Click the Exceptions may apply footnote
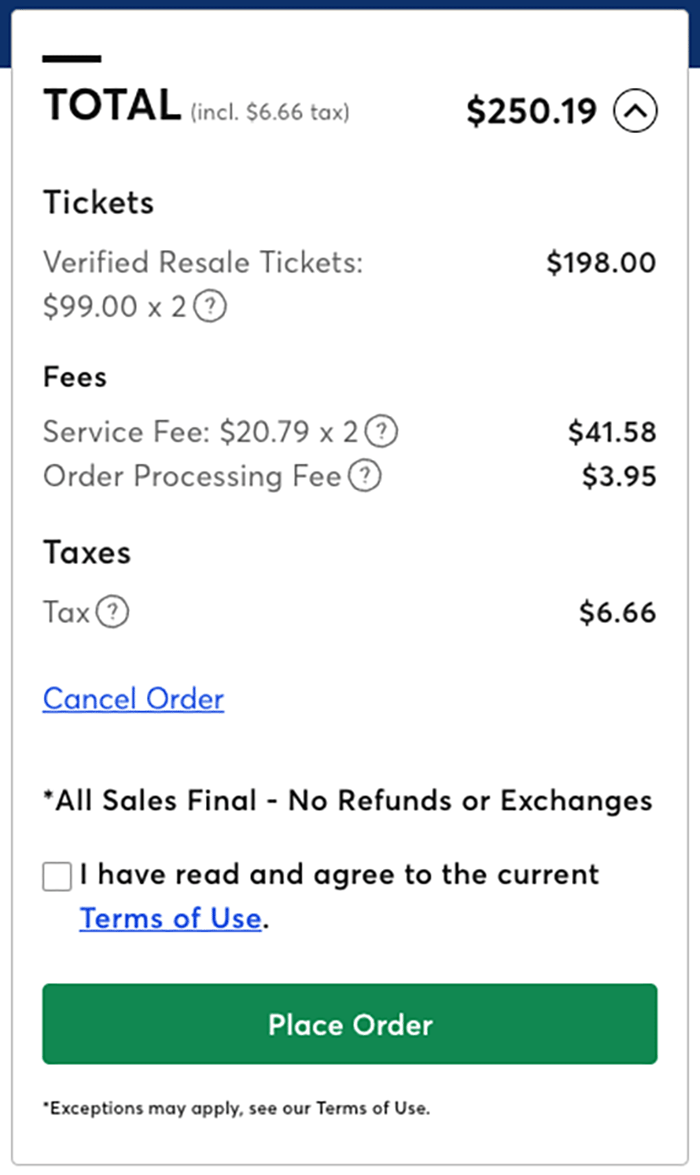 236,1108
